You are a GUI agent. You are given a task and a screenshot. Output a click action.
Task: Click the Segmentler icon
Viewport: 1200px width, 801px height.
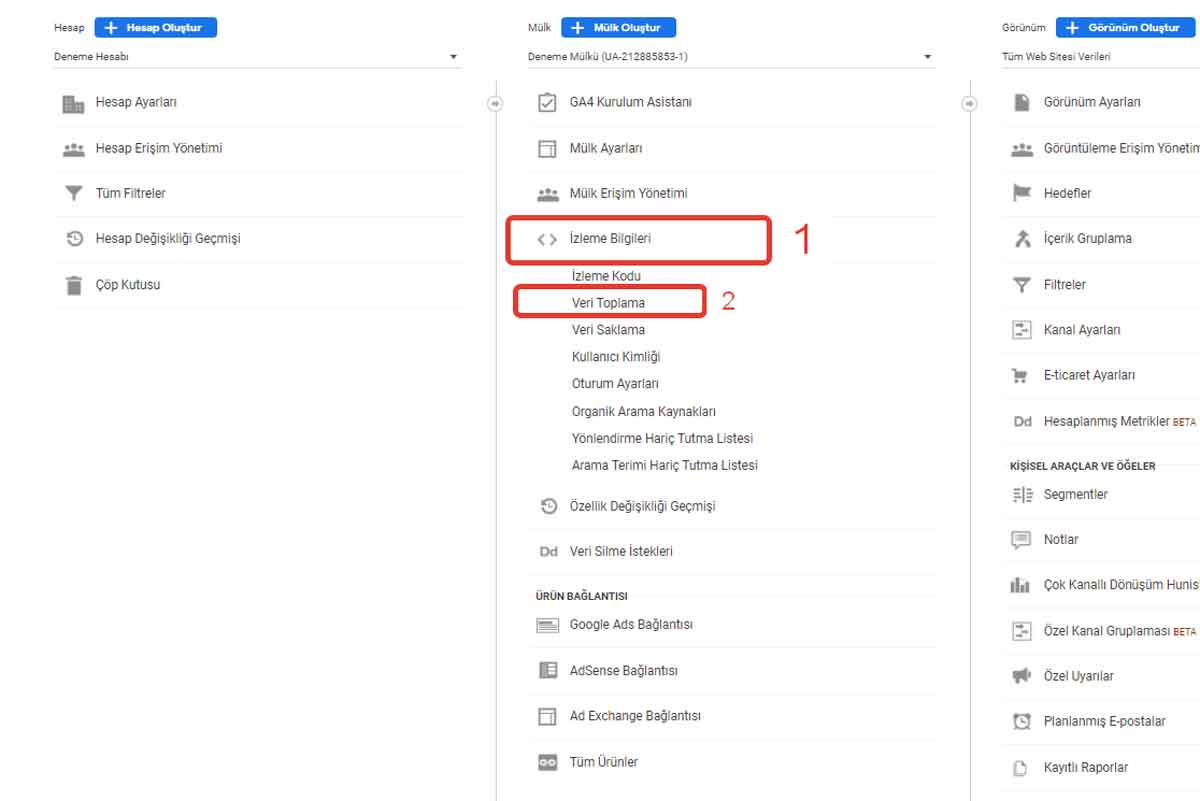(1021, 495)
